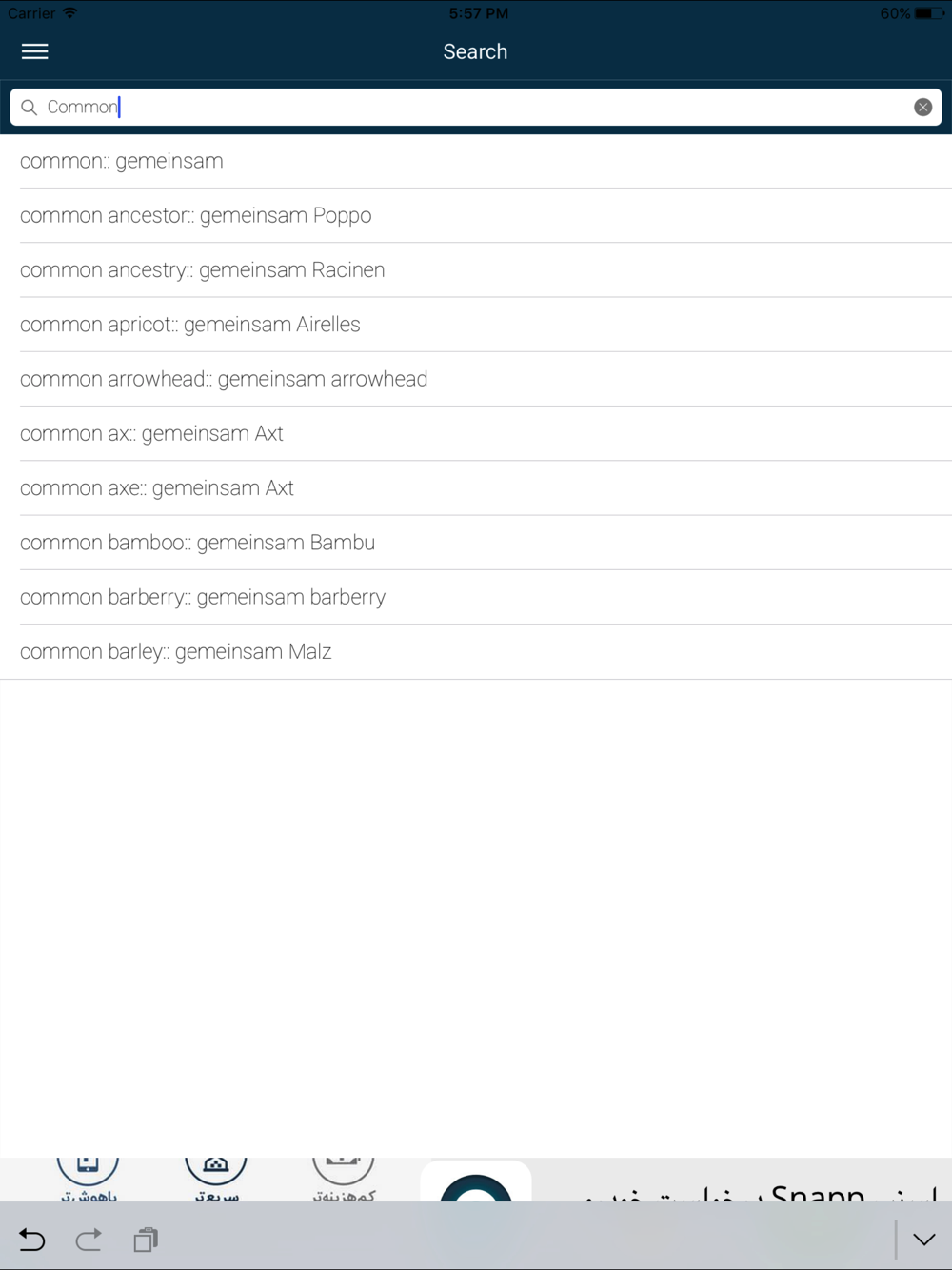Tap the Snapp advertisement banner

[476, 1180]
